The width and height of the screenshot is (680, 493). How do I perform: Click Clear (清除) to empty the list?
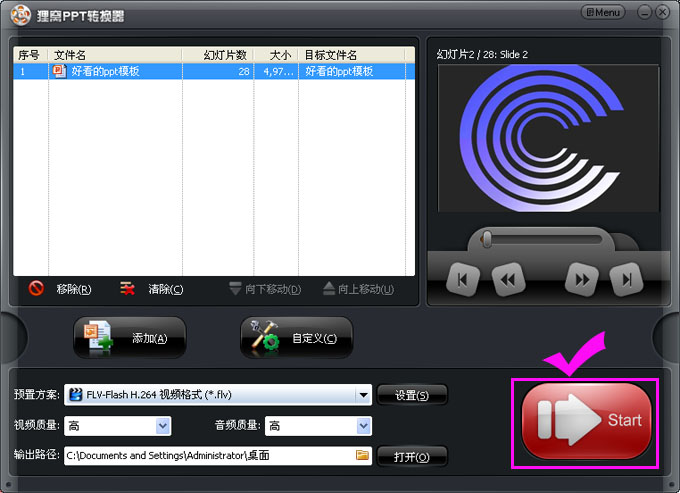[166, 289]
